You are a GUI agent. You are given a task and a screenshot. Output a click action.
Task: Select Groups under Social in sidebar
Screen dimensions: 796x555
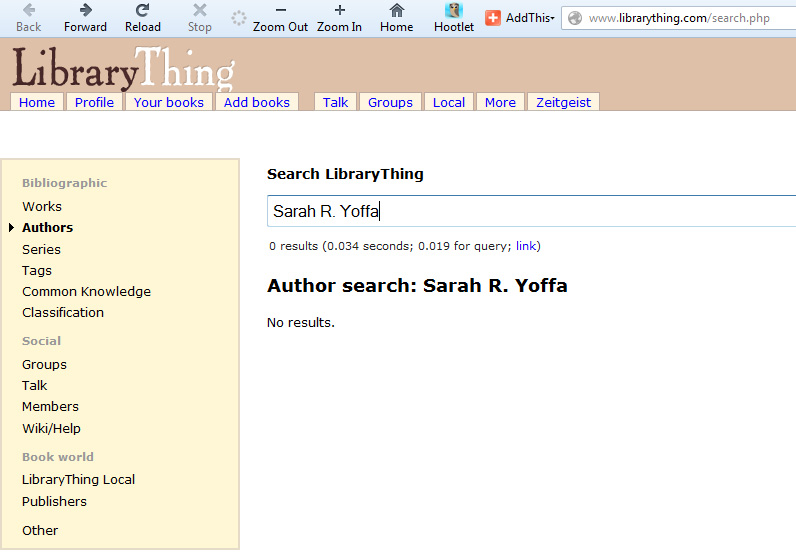(x=45, y=365)
